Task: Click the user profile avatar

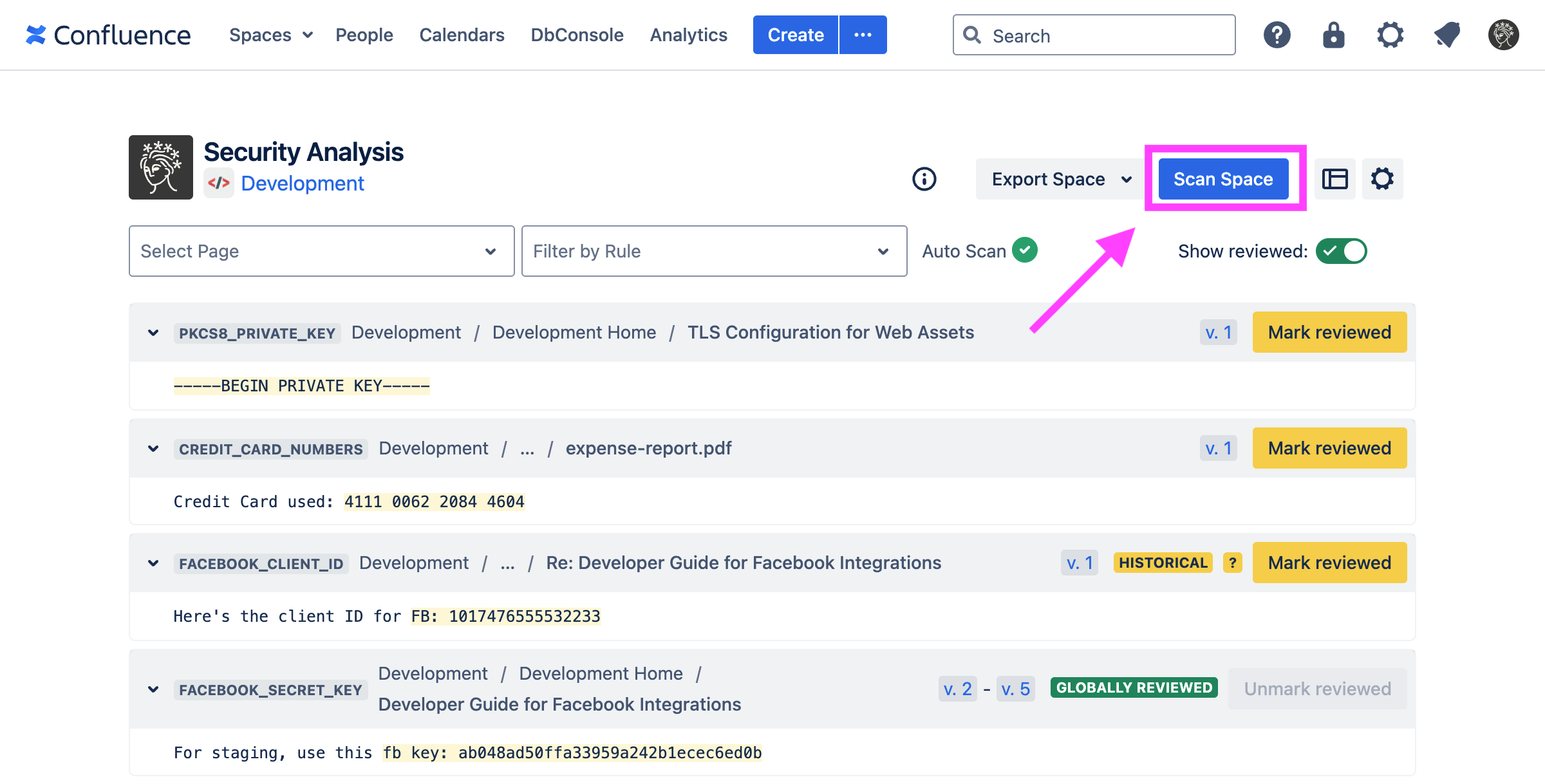Action: click(x=1503, y=35)
